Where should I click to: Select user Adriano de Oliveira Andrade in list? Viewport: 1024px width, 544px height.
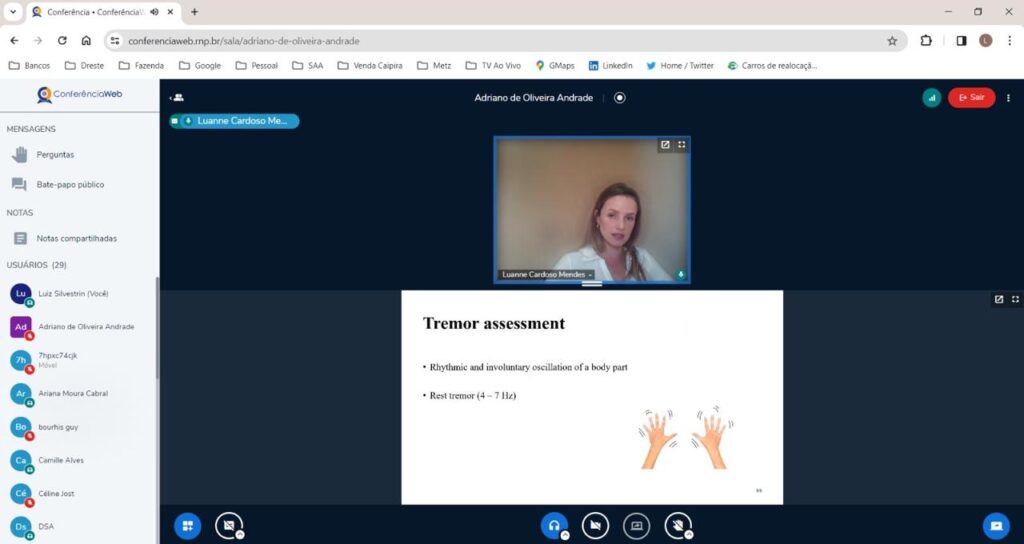pos(85,327)
